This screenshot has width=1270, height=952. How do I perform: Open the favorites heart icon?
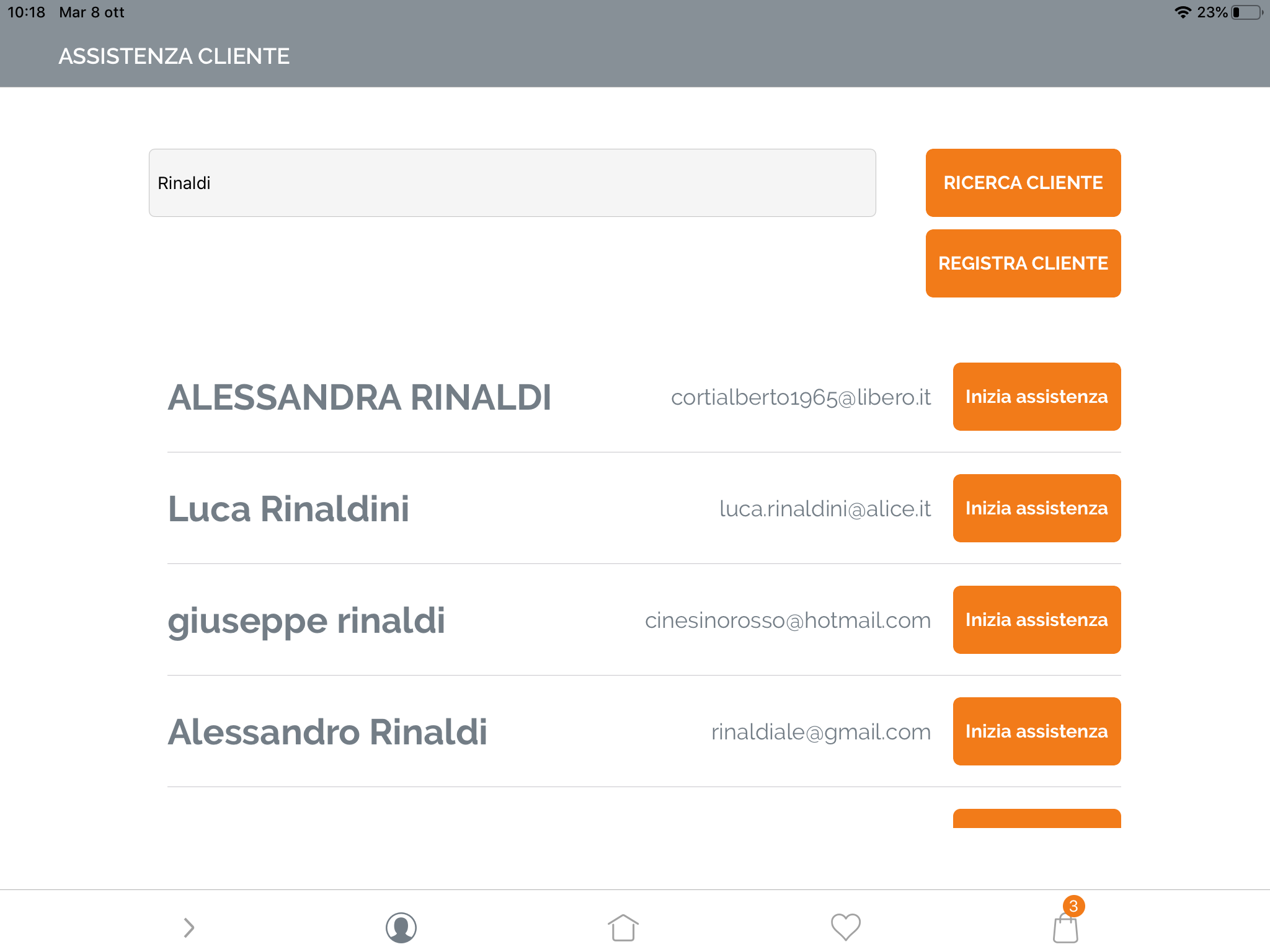coord(845,927)
